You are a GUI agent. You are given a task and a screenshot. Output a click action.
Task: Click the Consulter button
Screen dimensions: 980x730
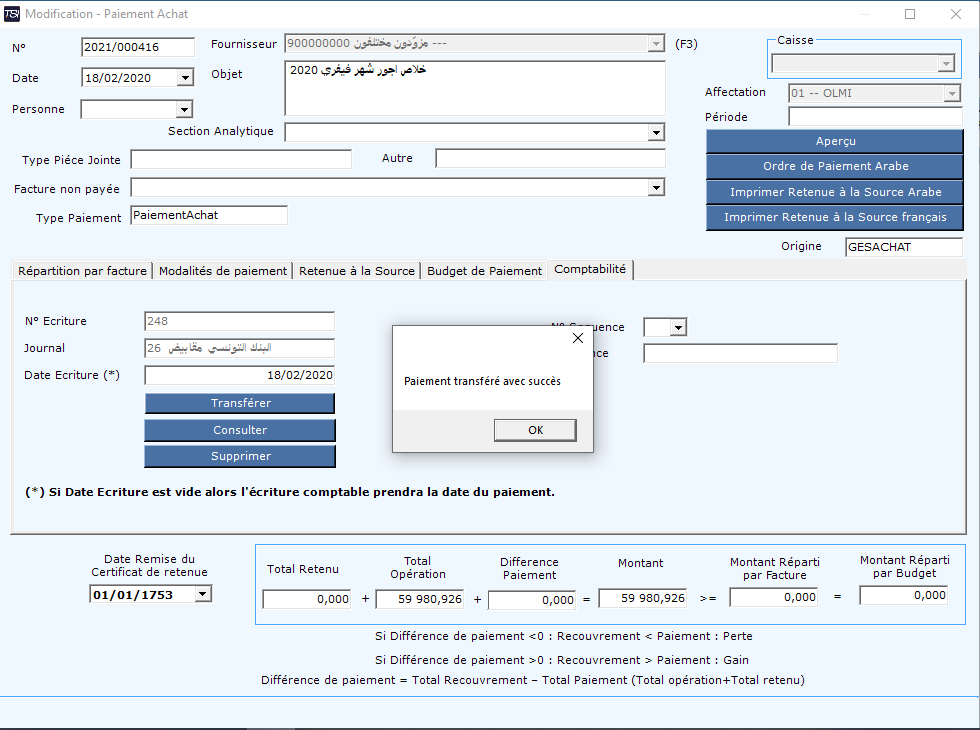pyautogui.click(x=240, y=430)
